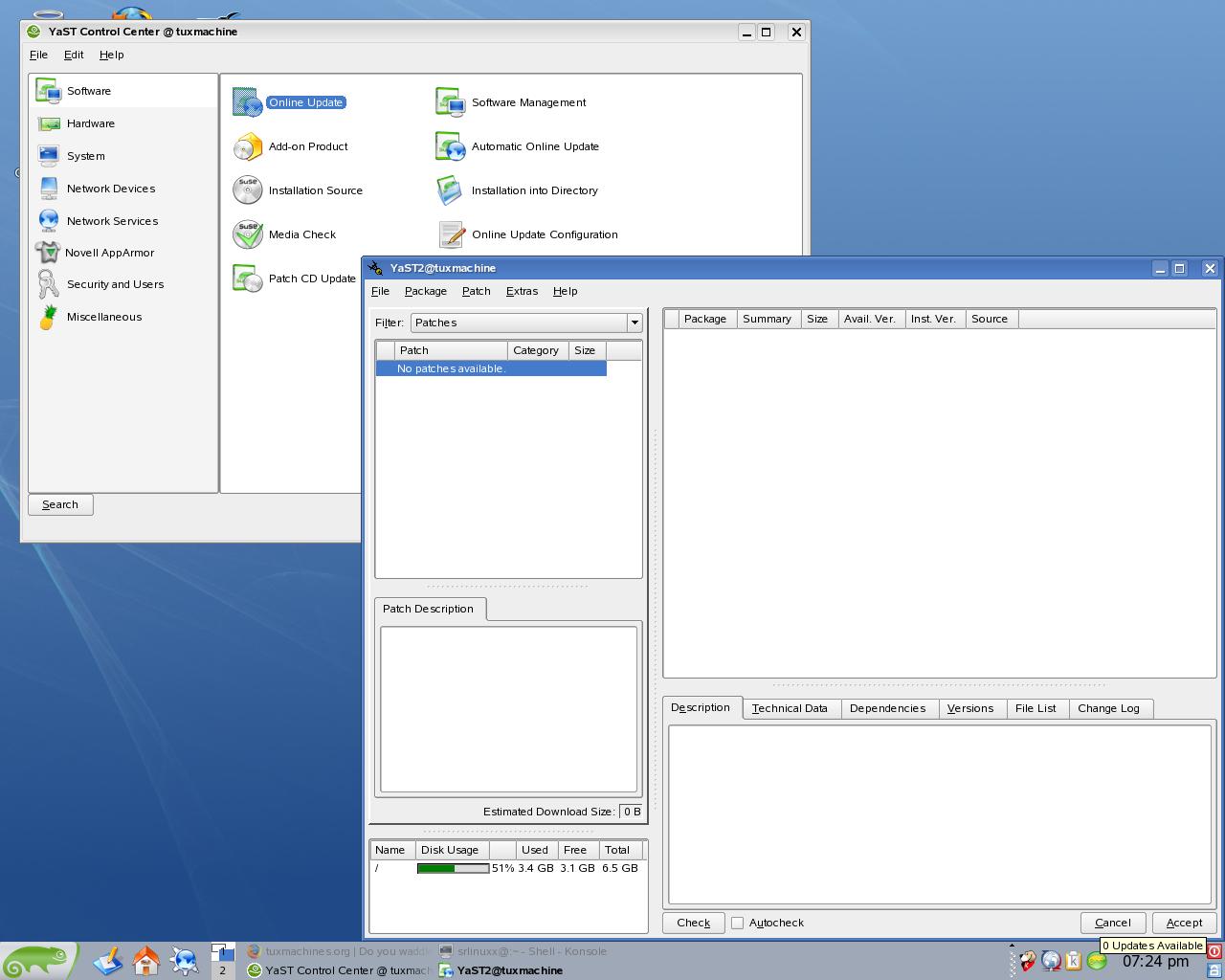
Task: Open Installation Source disc icon
Action: coord(248,189)
